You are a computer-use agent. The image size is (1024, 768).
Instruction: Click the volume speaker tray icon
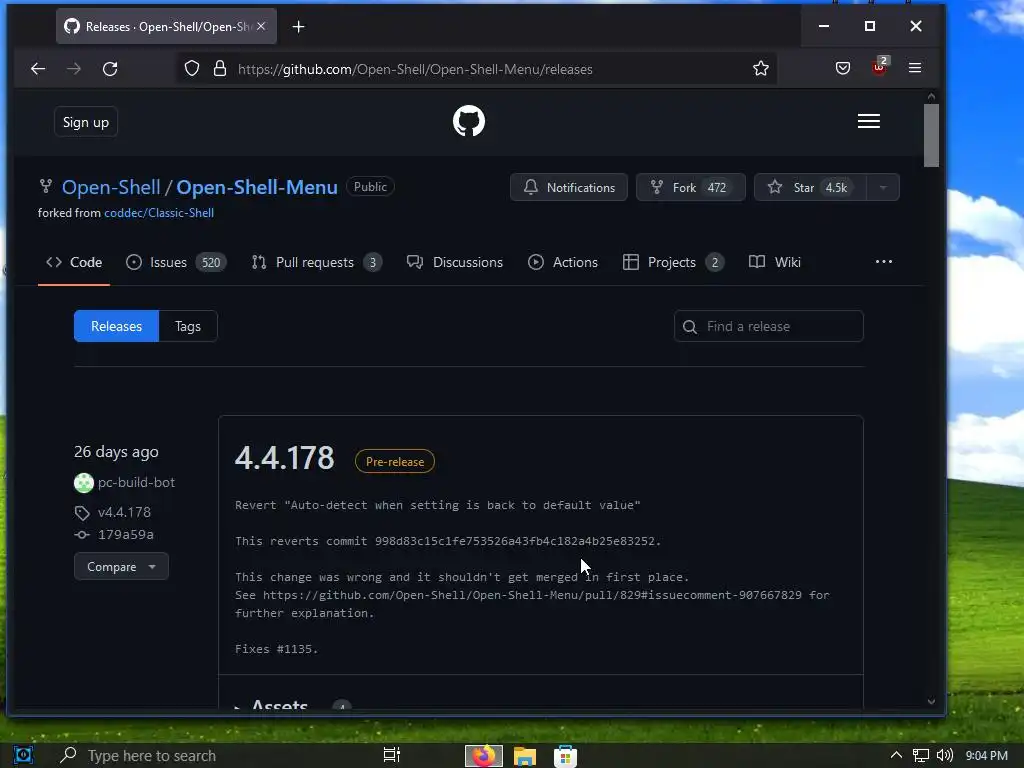(x=944, y=756)
